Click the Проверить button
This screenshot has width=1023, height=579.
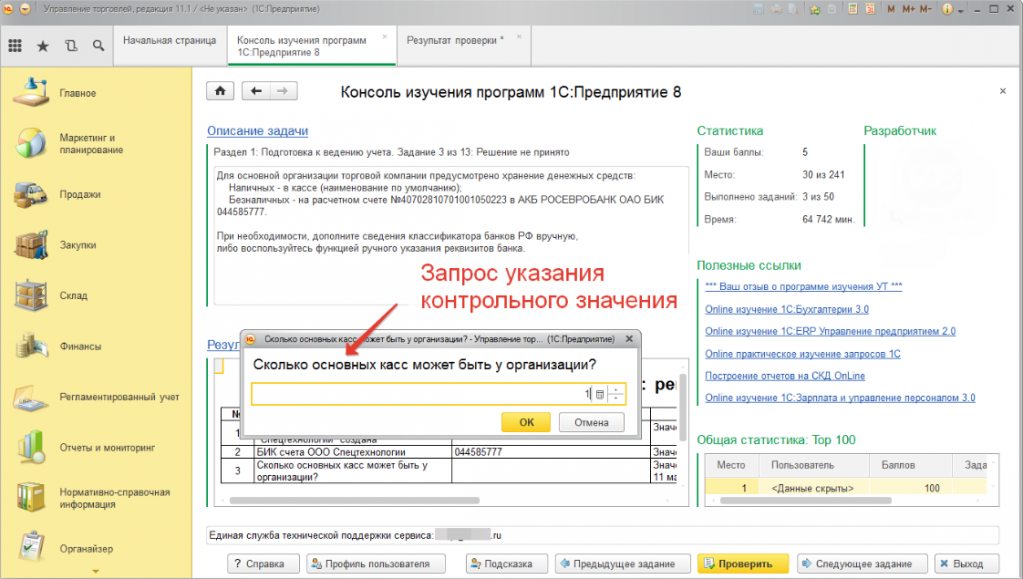743,563
